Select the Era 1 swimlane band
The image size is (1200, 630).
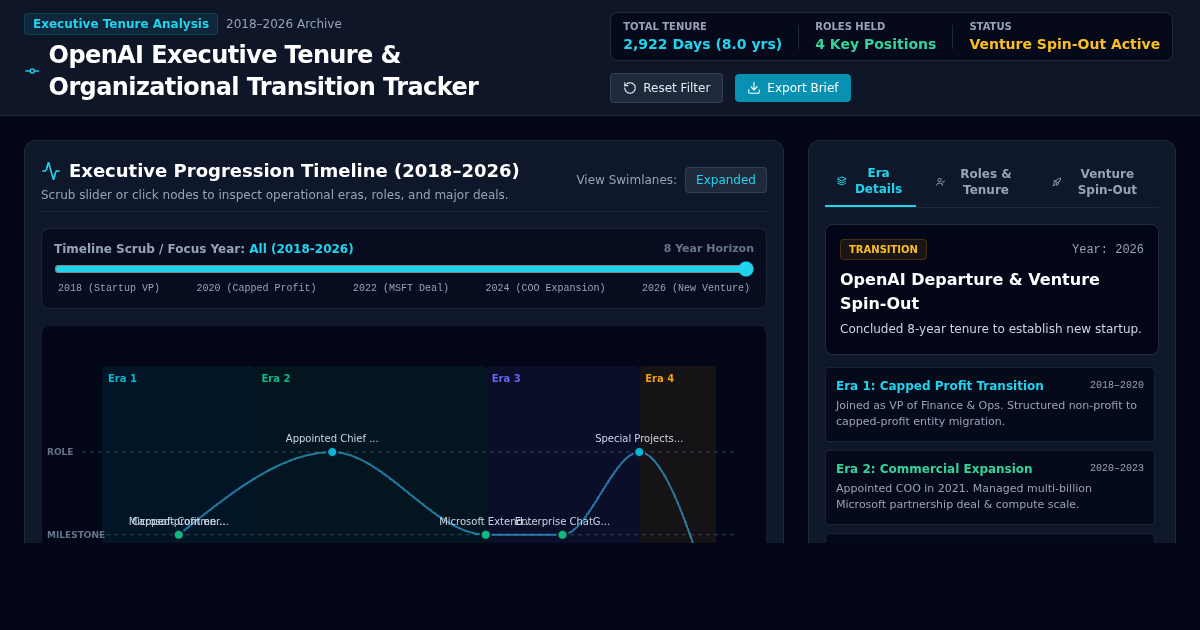tap(179, 454)
